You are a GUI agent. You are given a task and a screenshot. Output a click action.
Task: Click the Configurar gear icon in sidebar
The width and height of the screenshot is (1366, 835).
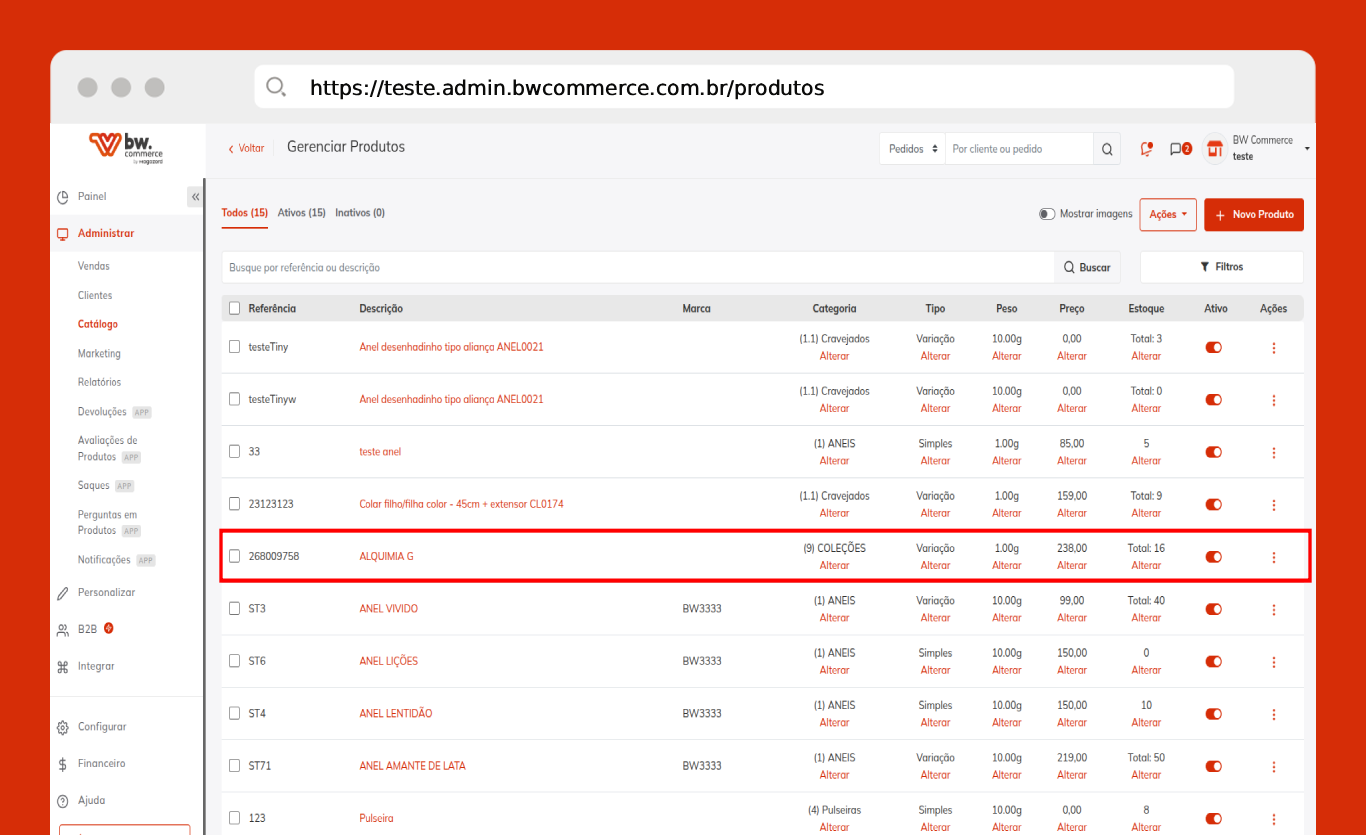pyautogui.click(x=63, y=727)
